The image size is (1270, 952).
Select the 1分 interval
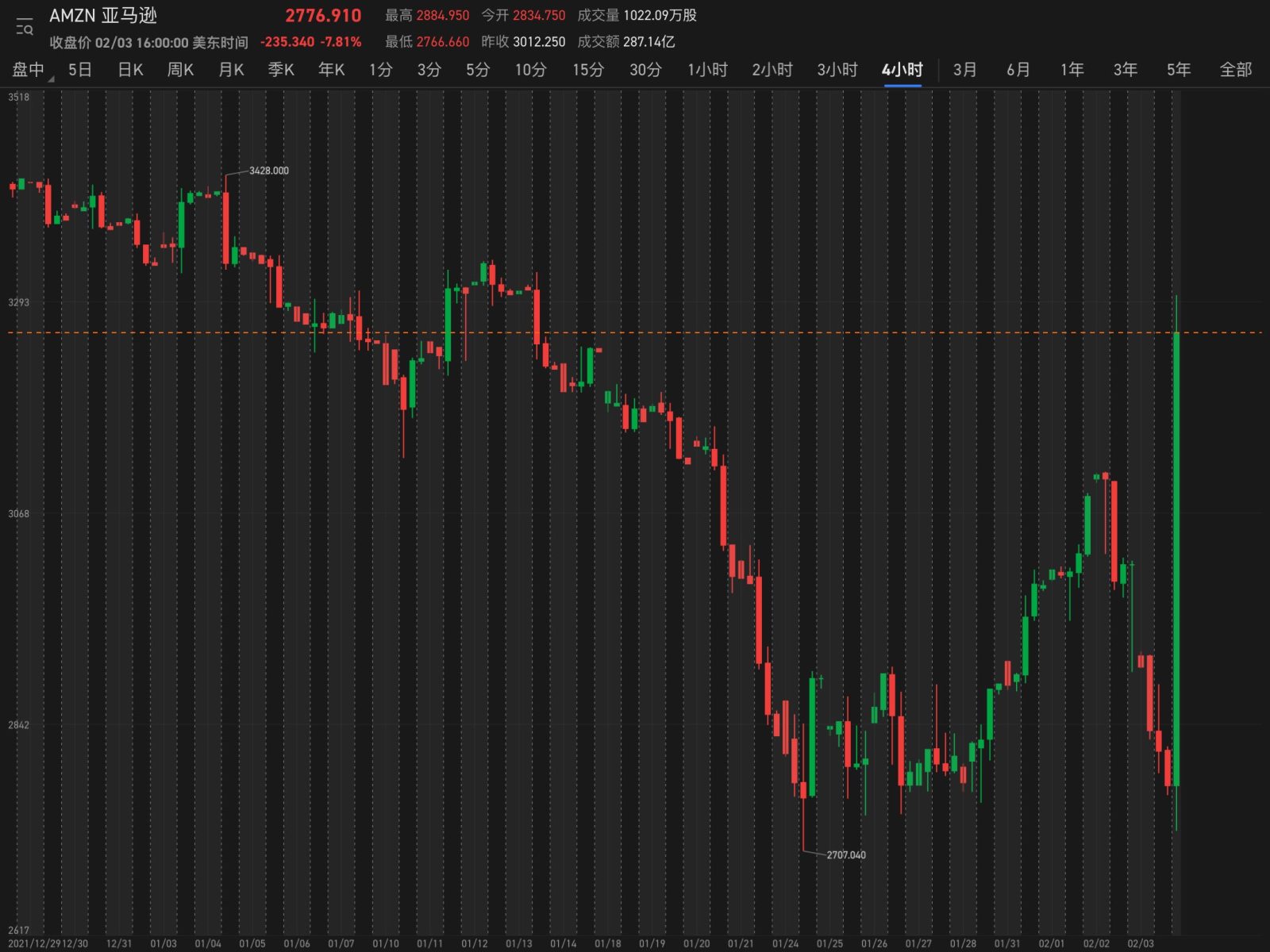pos(380,70)
